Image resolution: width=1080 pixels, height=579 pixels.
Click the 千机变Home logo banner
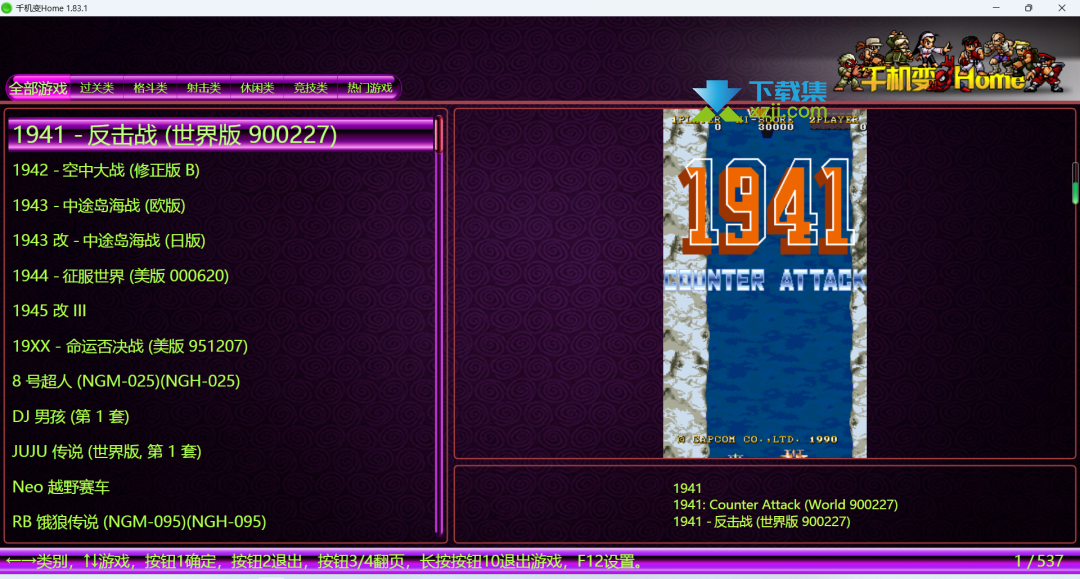pyautogui.click(x=951, y=63)
